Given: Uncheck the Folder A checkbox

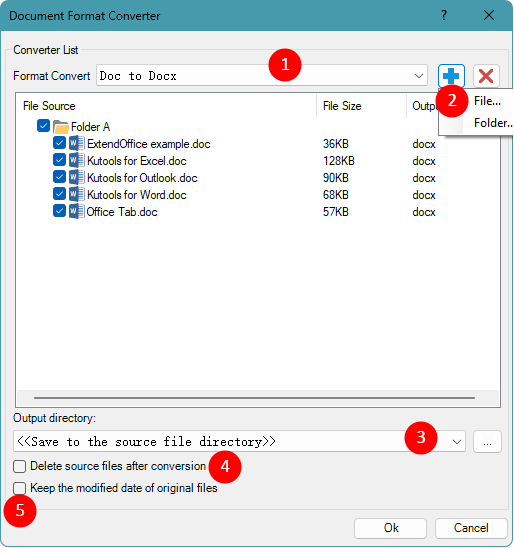Looking at the screenshot, I should [43, 126].
